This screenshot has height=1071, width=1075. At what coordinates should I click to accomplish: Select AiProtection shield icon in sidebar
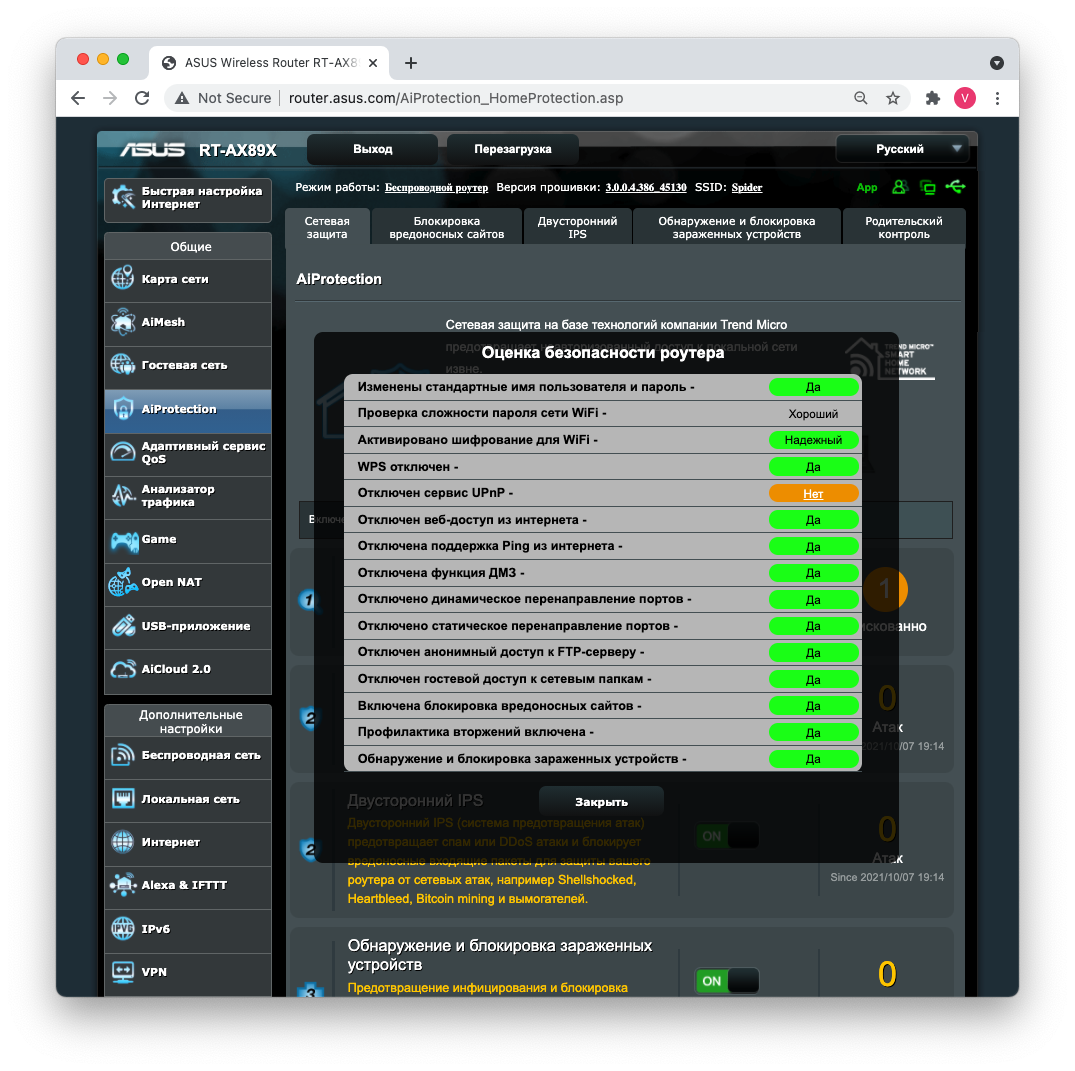click(x=123, y=409)
